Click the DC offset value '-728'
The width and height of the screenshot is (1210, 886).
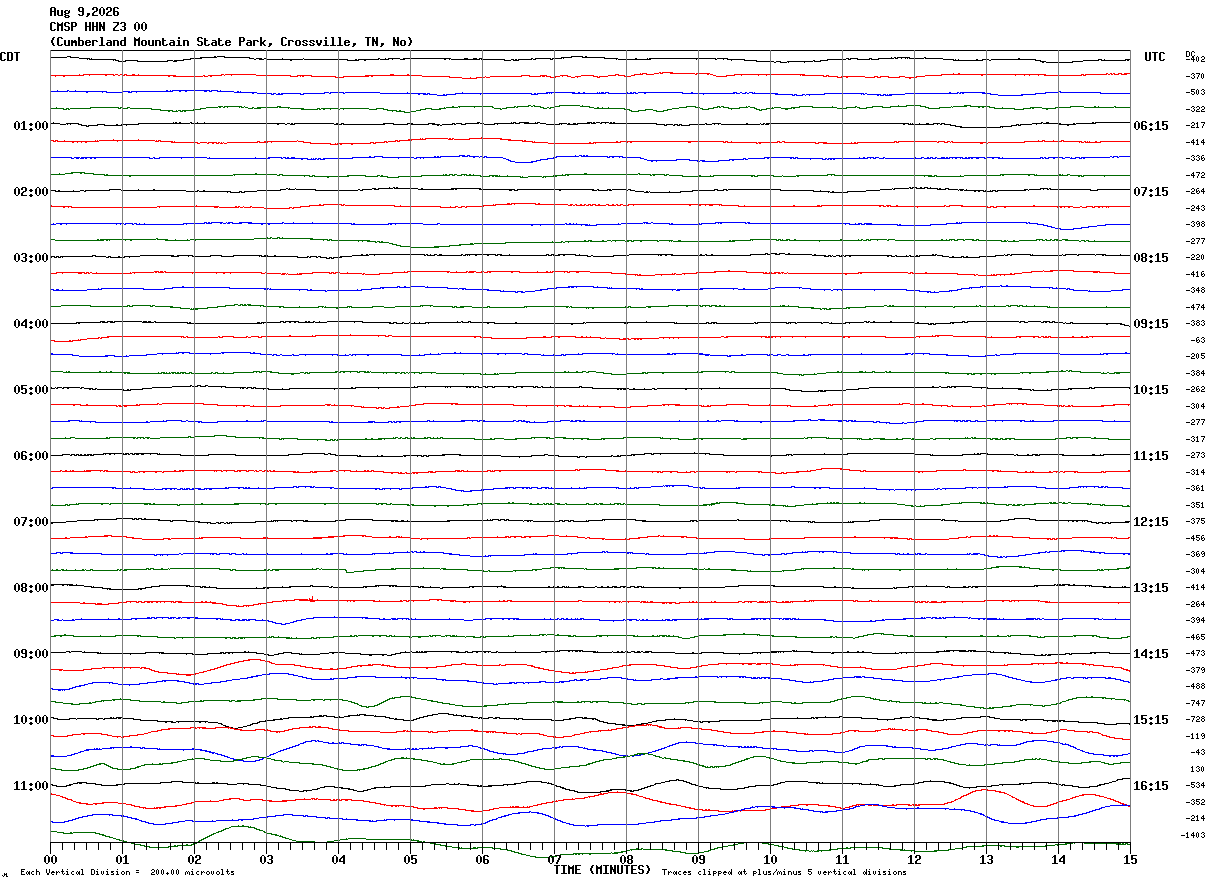(x=1195, y=719)
